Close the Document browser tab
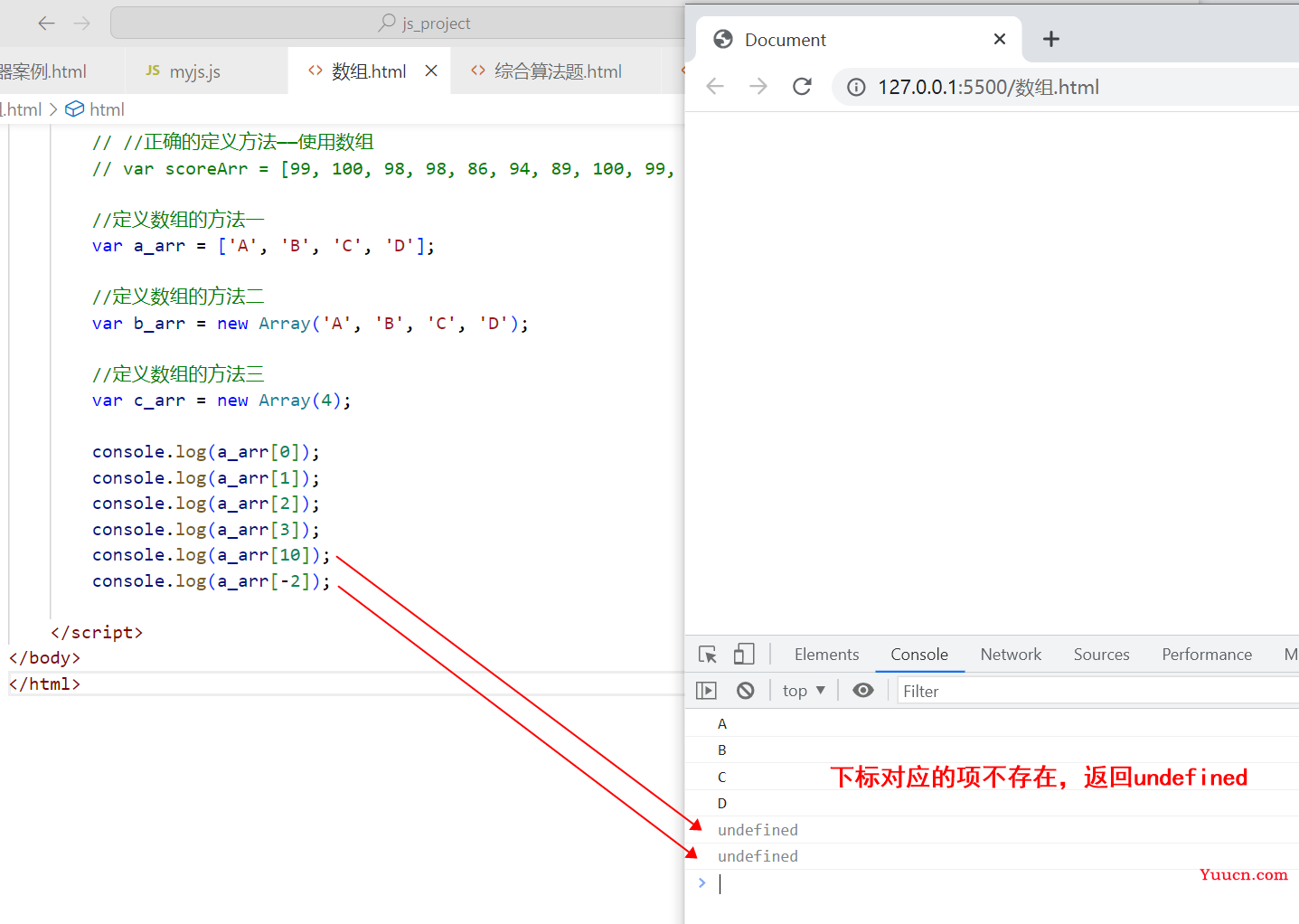The height and width of the screenshot is (924, 1299). [999, 39]
